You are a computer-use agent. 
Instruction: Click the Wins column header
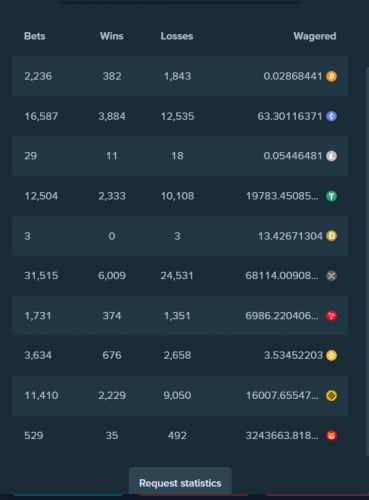(x=112, y=36)
